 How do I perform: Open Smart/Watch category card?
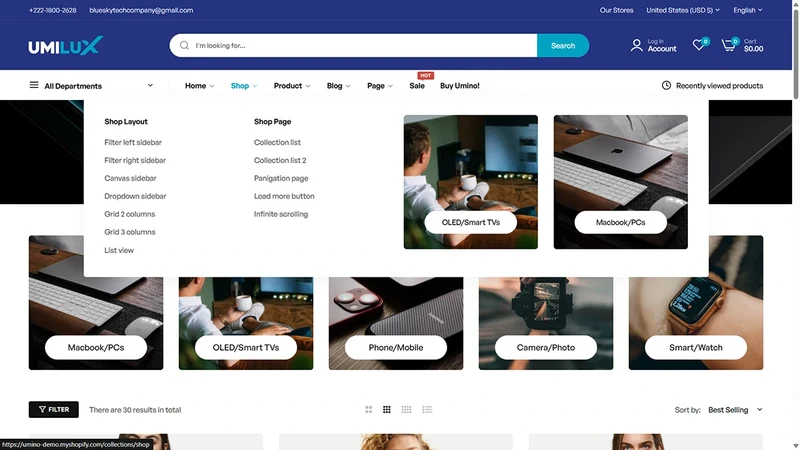click(x=696, y=347)
